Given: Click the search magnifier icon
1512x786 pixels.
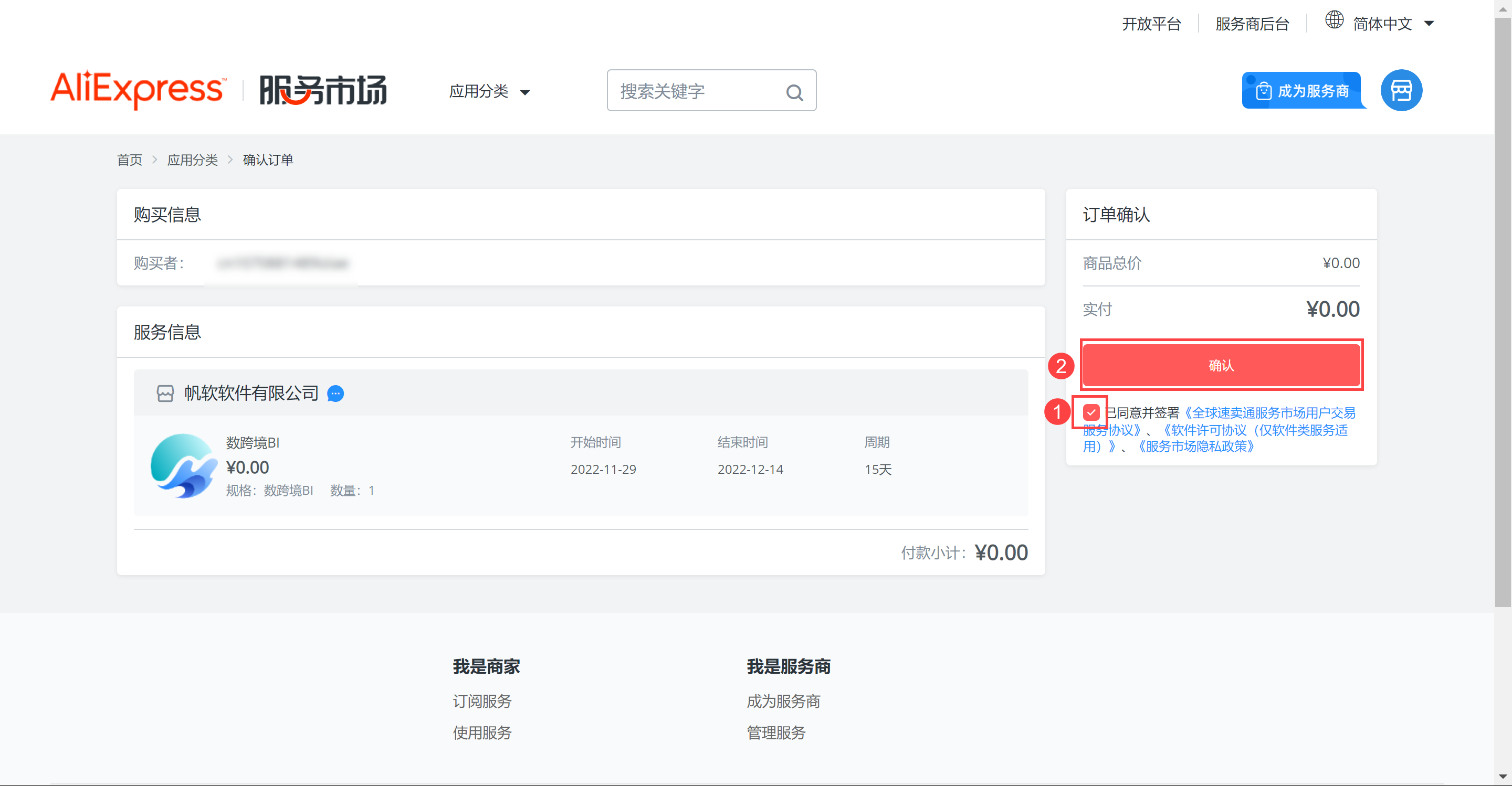Looking at the screenshot, I should coord(794,92).
